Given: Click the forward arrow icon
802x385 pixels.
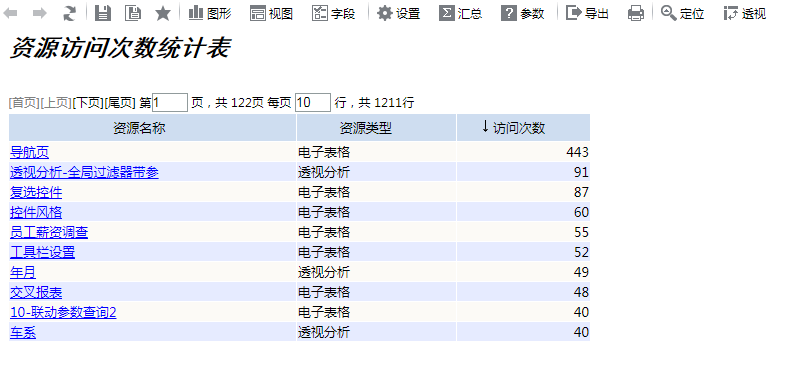Looking at the screenshot, I should [39, 13].
